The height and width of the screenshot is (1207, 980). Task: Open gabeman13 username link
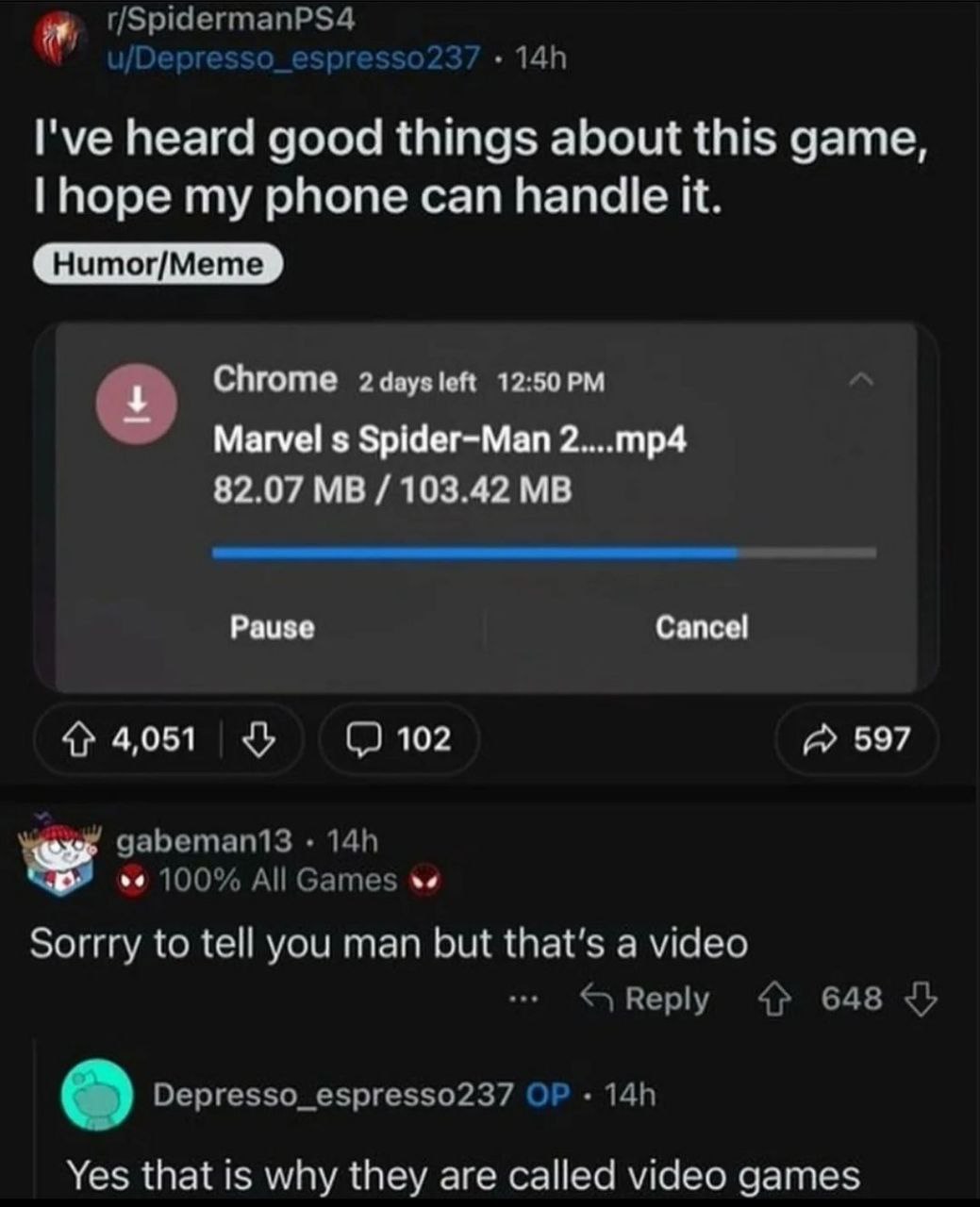tap(204, 839)
